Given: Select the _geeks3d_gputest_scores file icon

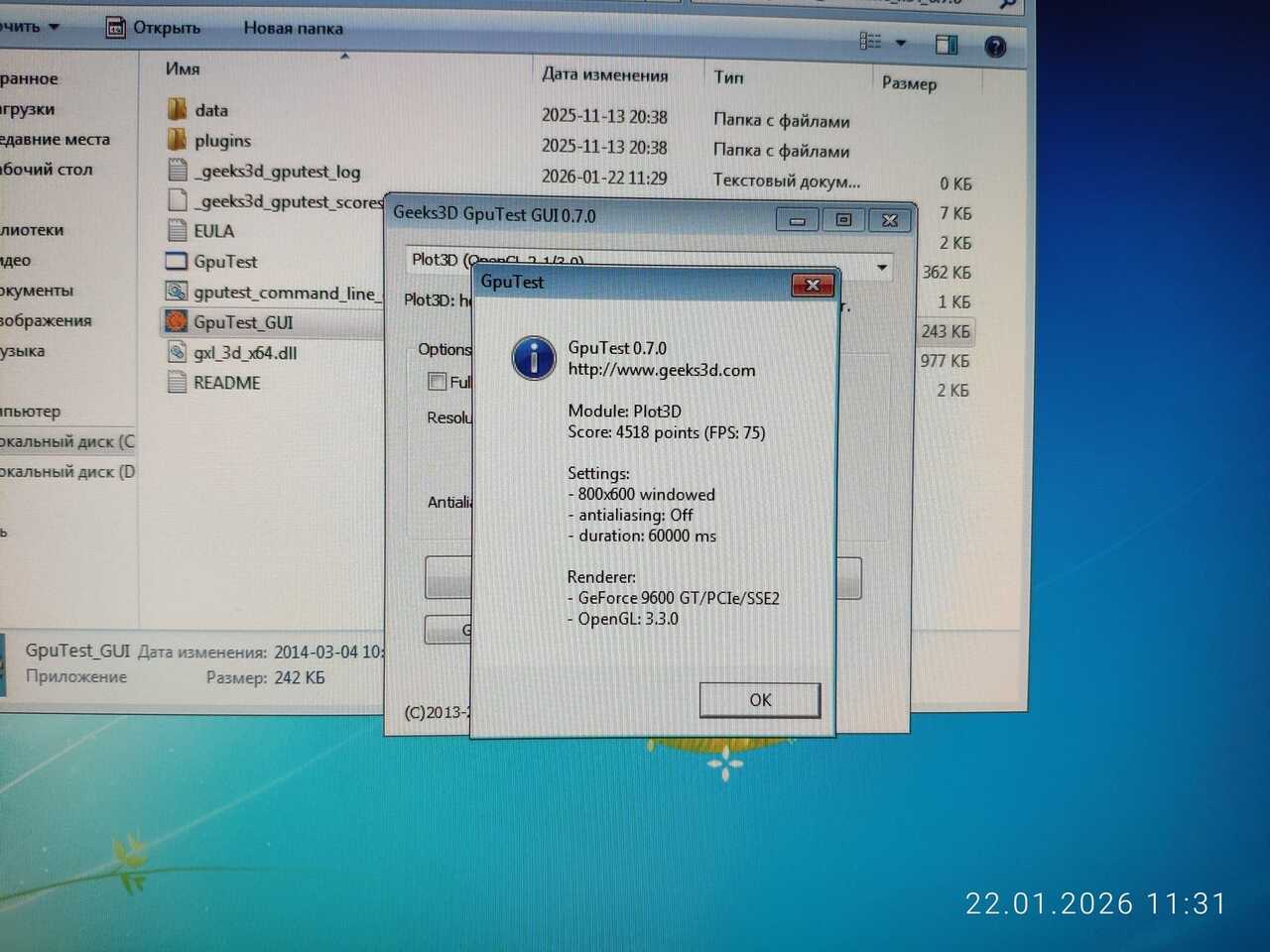Looking at the screenshot, I should [x=178, y=200].
